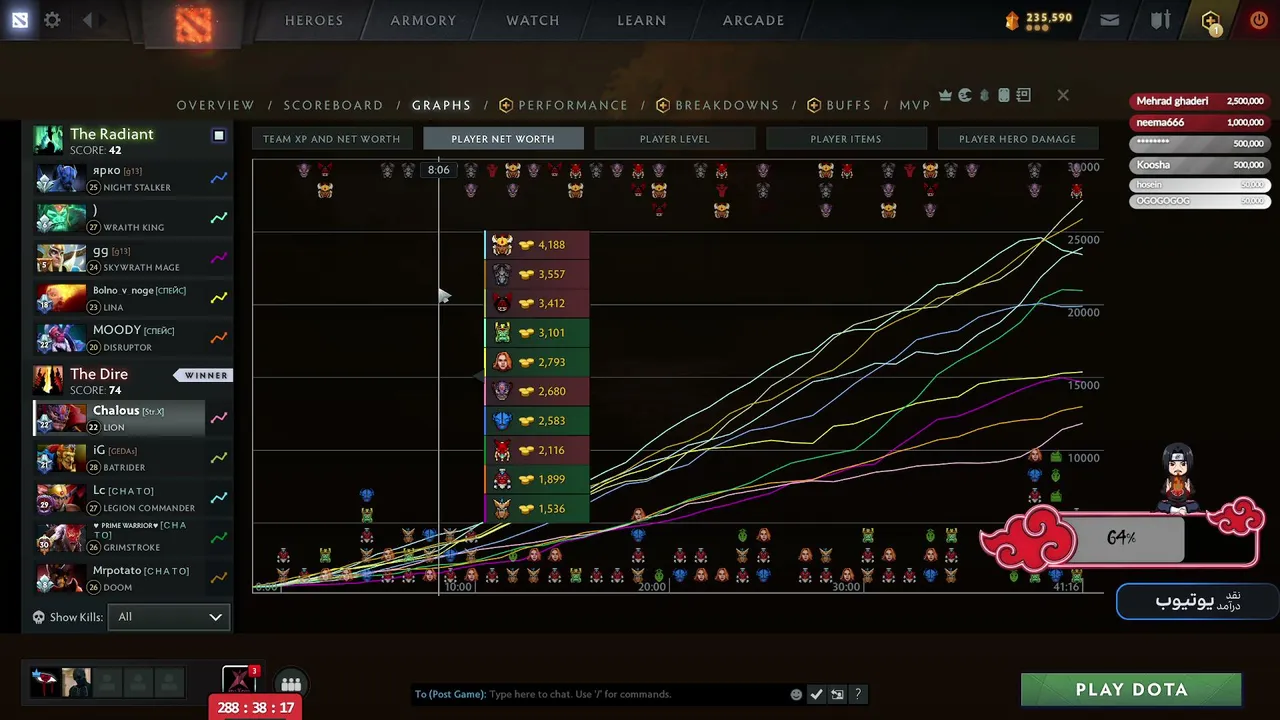Screen dimensions: 1280x720
Task: Switch to the MVP tab
Action: pyautogui.click(x=915, y=105)
